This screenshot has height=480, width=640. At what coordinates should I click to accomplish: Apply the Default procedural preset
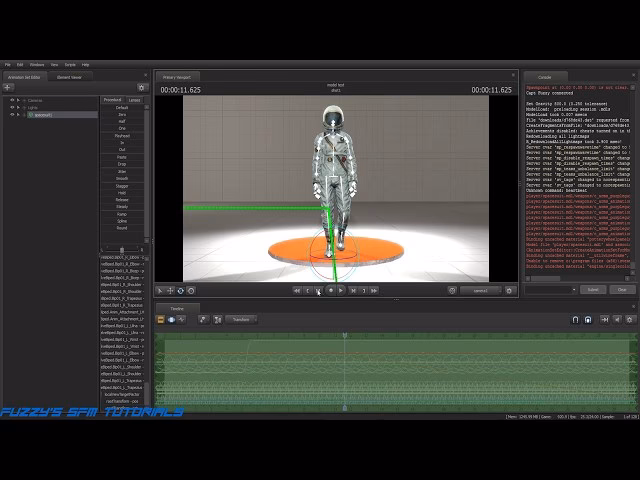coord(122,108)
